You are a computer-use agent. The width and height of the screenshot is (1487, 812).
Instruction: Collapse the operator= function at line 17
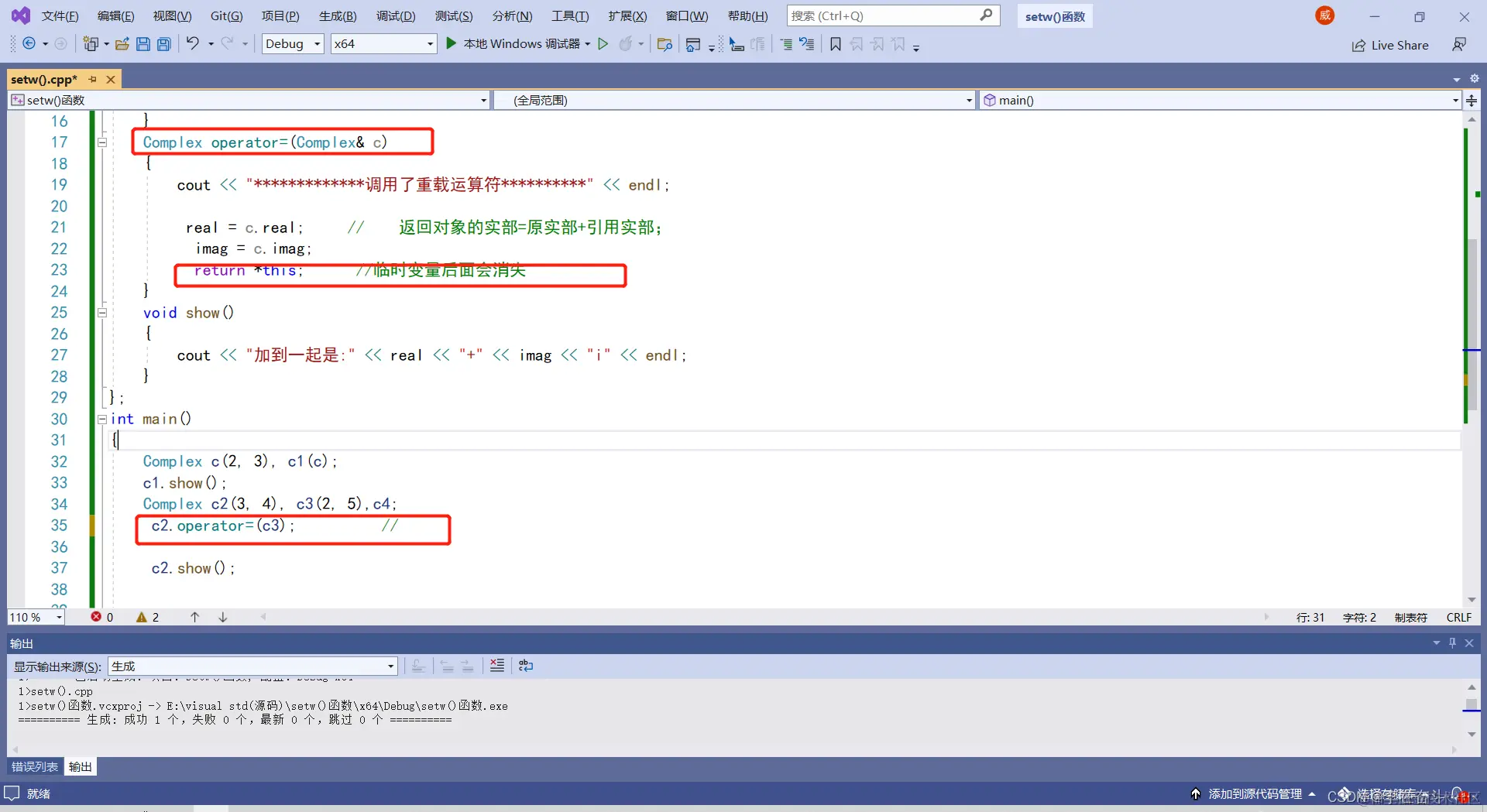click(102, 142)
